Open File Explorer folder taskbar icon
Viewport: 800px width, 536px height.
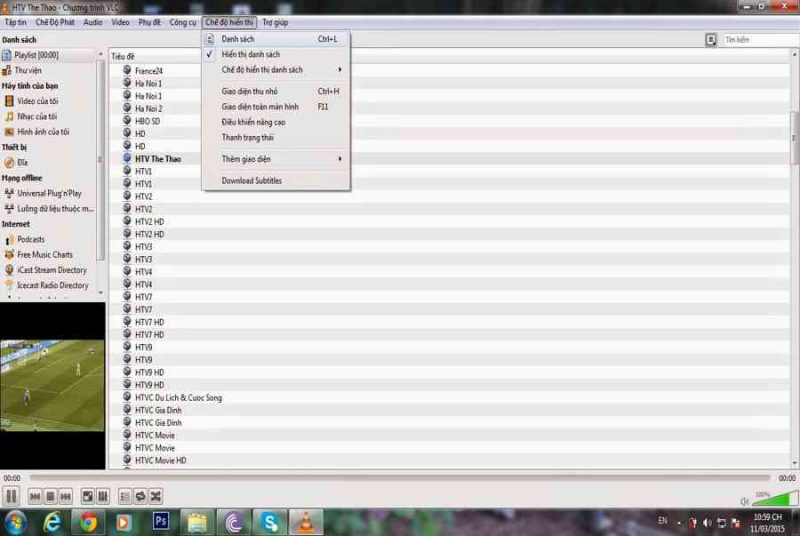[197, 522]
